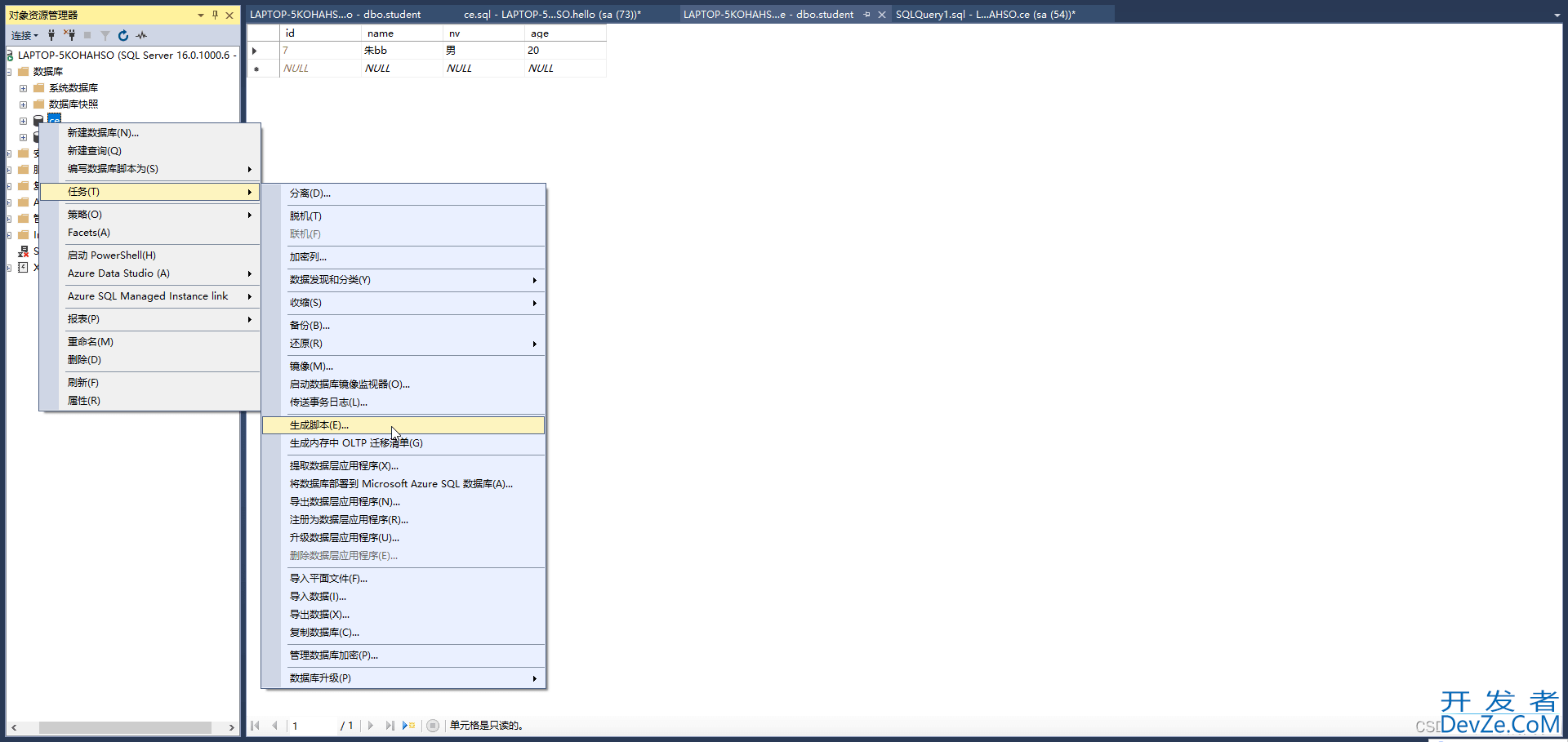Viewport: 1568px width, 742px height.
Task: Click 分离(D)... in tasks submenu
Action: tap(403, 193)
